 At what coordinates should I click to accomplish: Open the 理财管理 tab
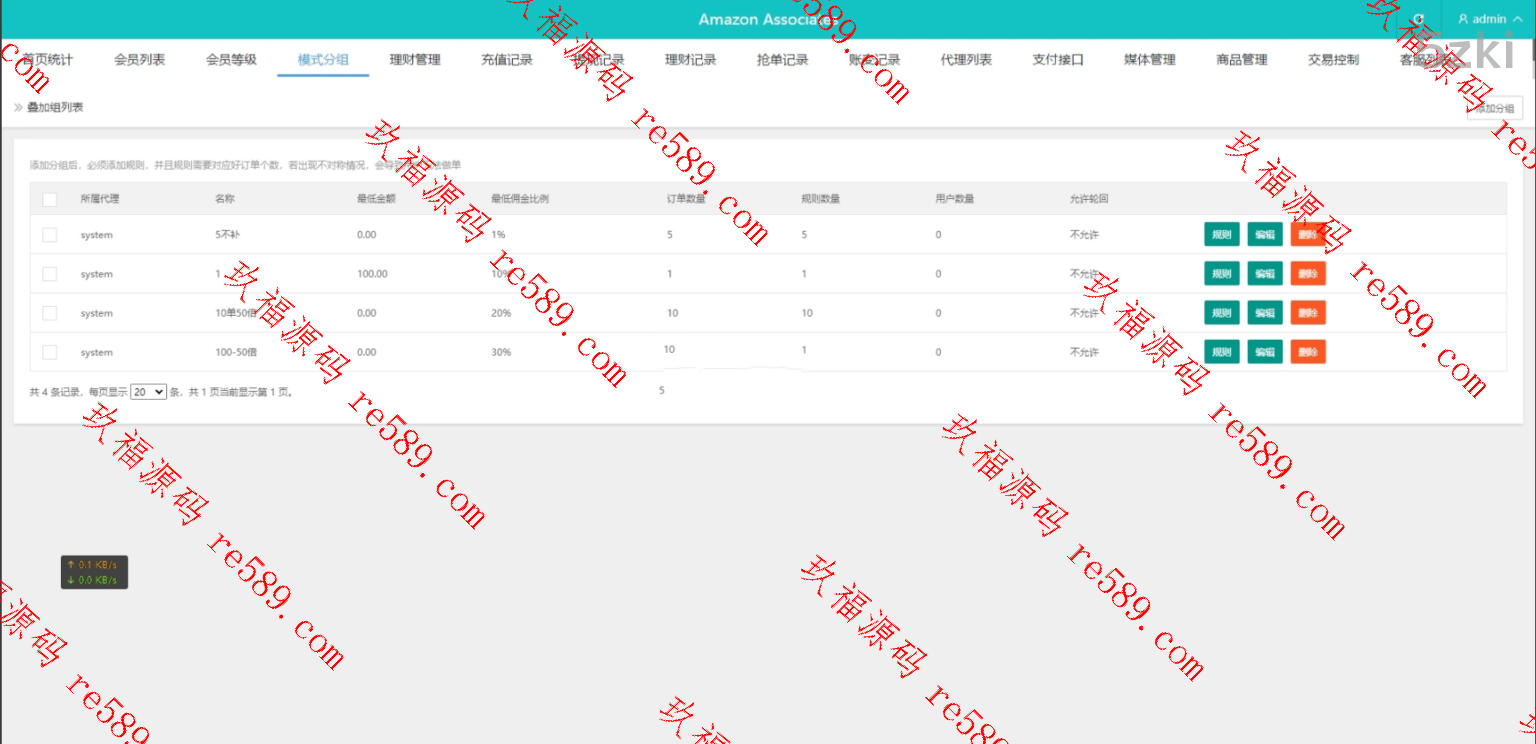coord(415,60)
